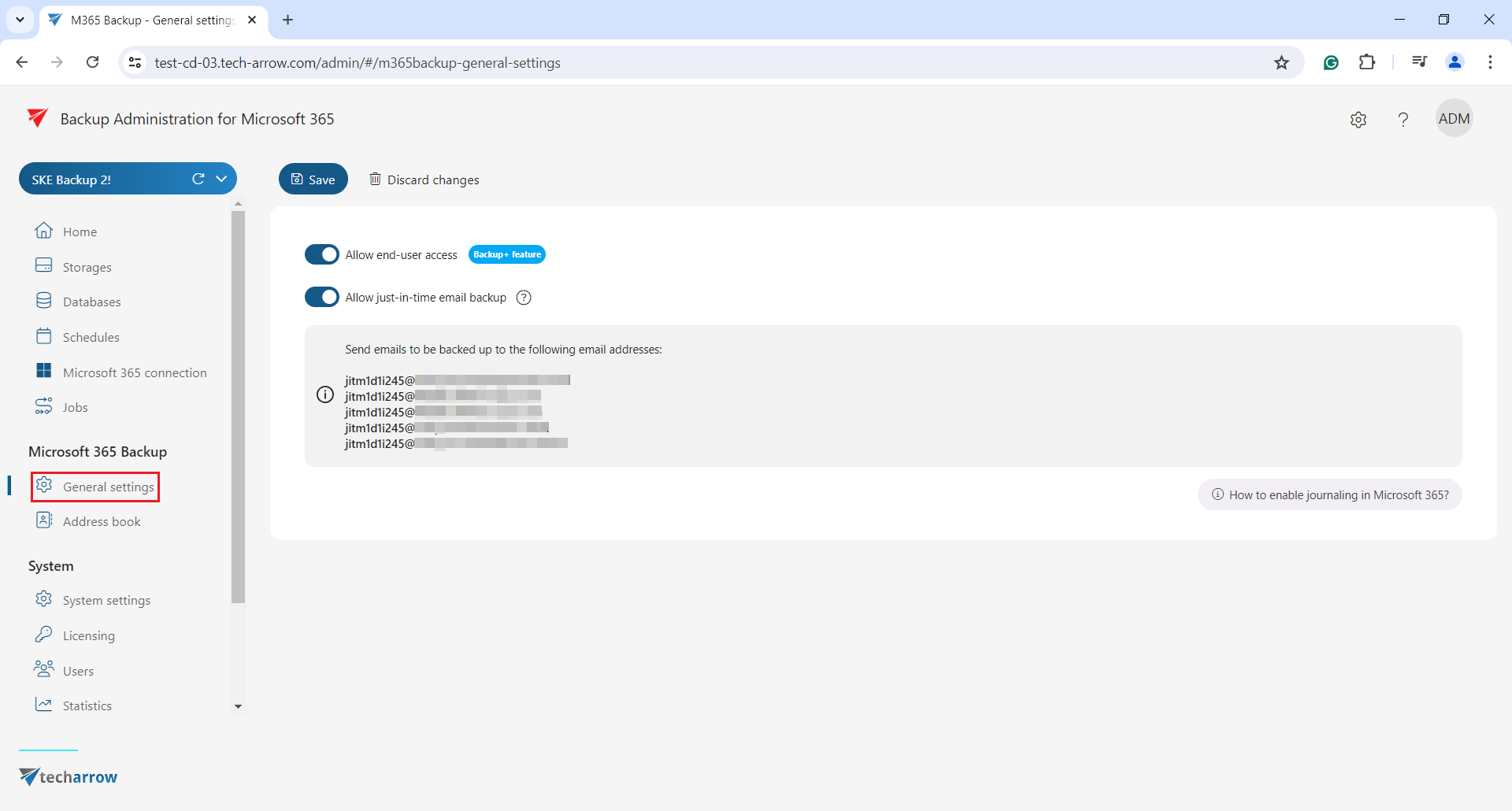Toggle Allow end-user access switch
Screen dimensions: 1512x811
pos(322,255)
